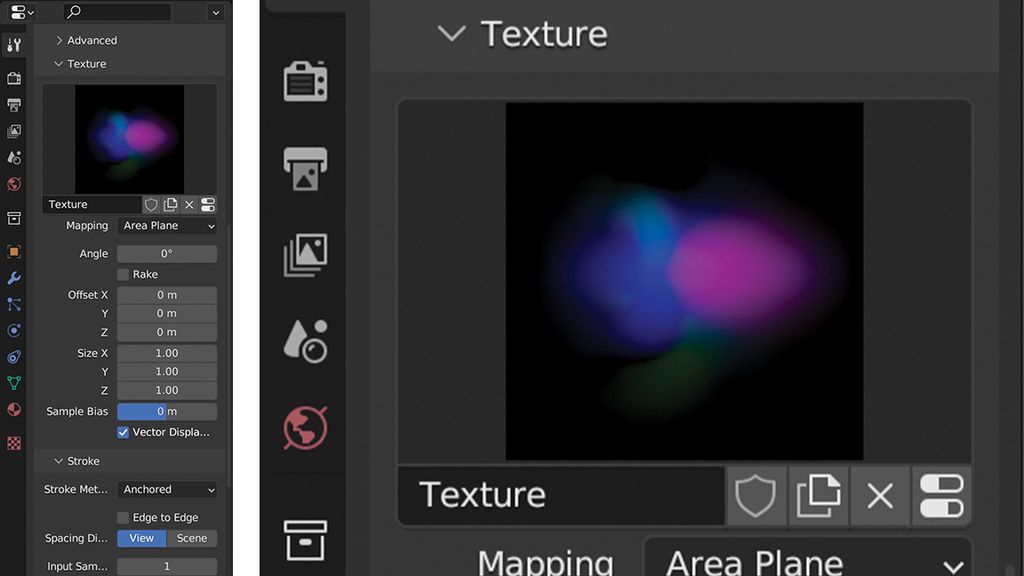
Task: Disable the Vector Displacement checkbox
Action: coord(123,432)
